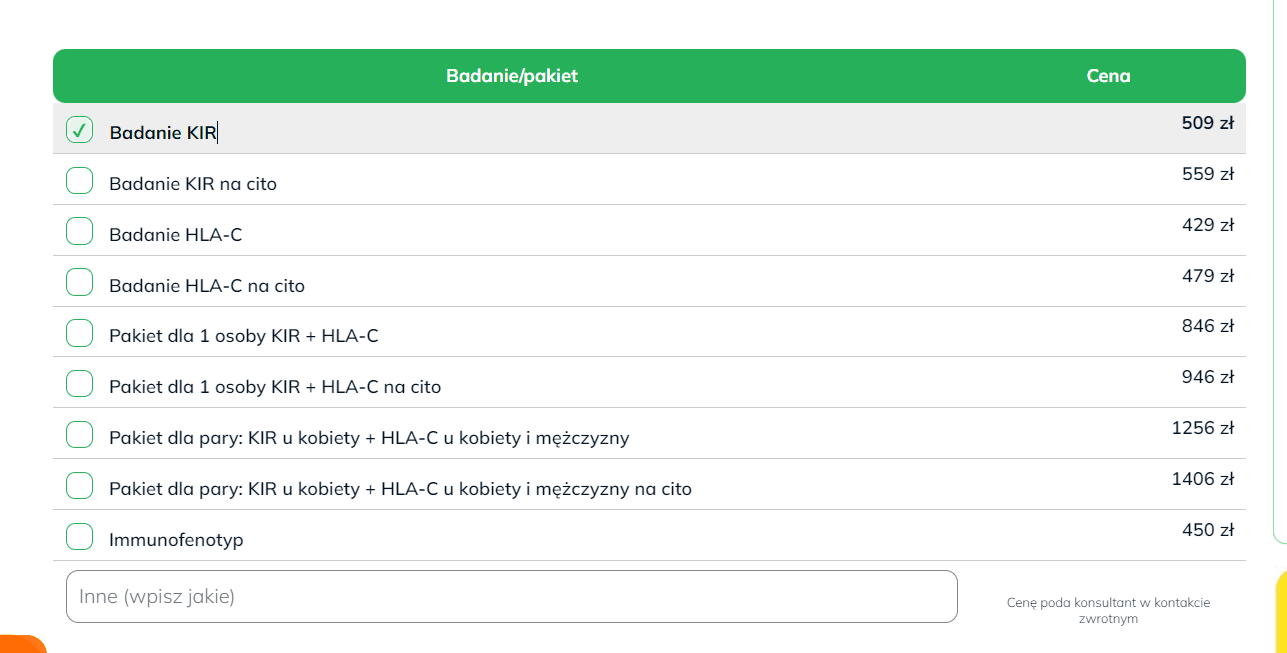
Task: Click the 1406 zł price value
Action: click(1202, 479)
